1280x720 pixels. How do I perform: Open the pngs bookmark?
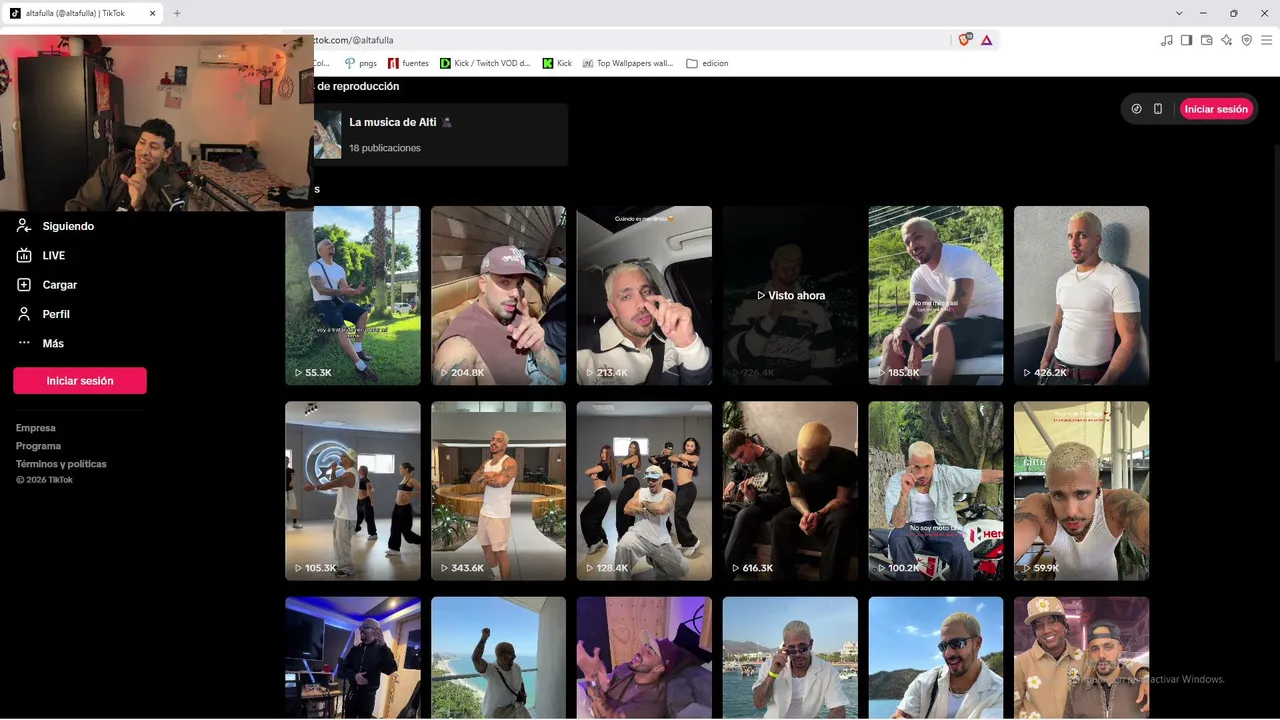tap(360, 63)
